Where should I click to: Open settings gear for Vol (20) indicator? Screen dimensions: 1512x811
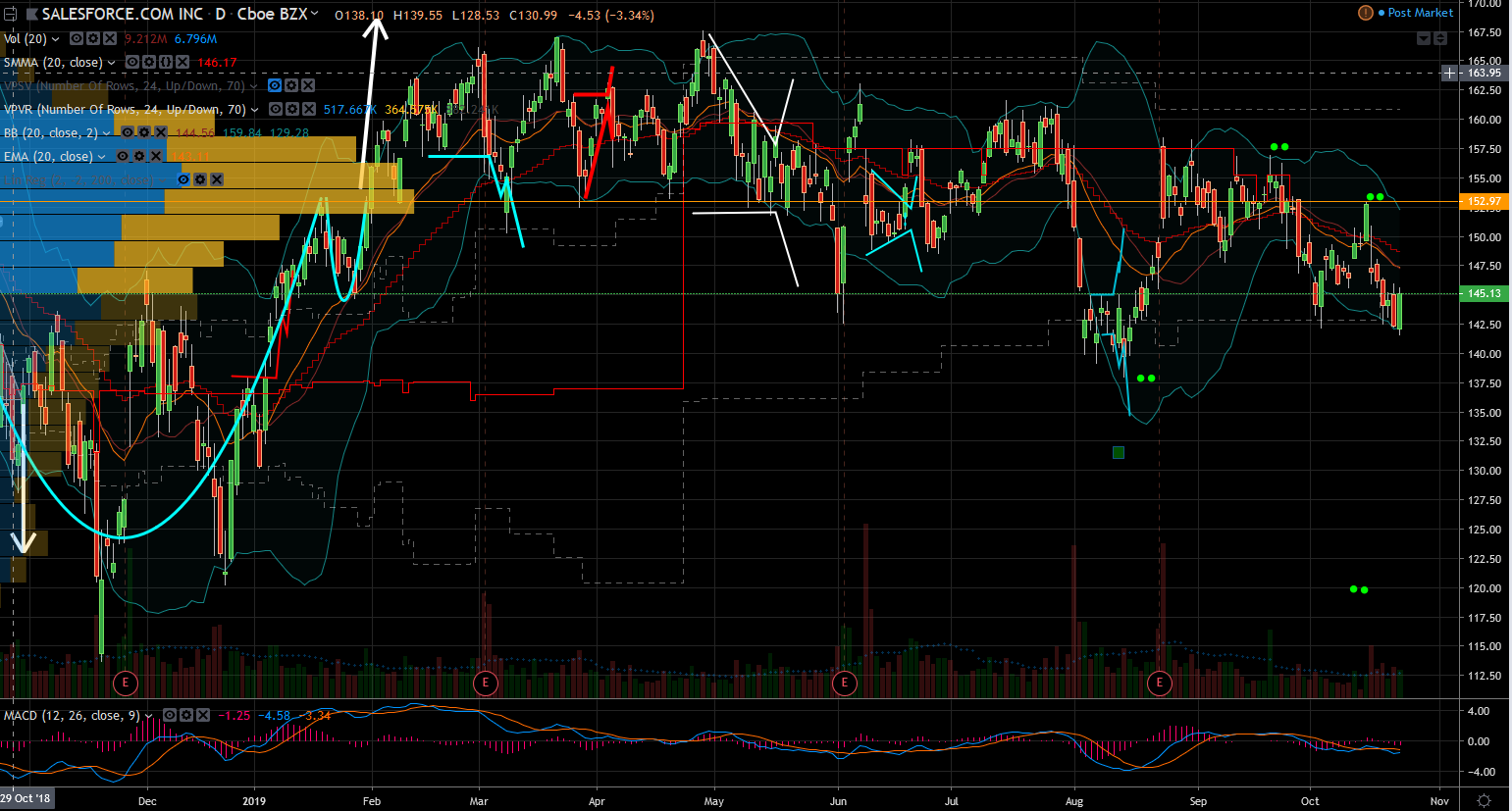(93, 39)
